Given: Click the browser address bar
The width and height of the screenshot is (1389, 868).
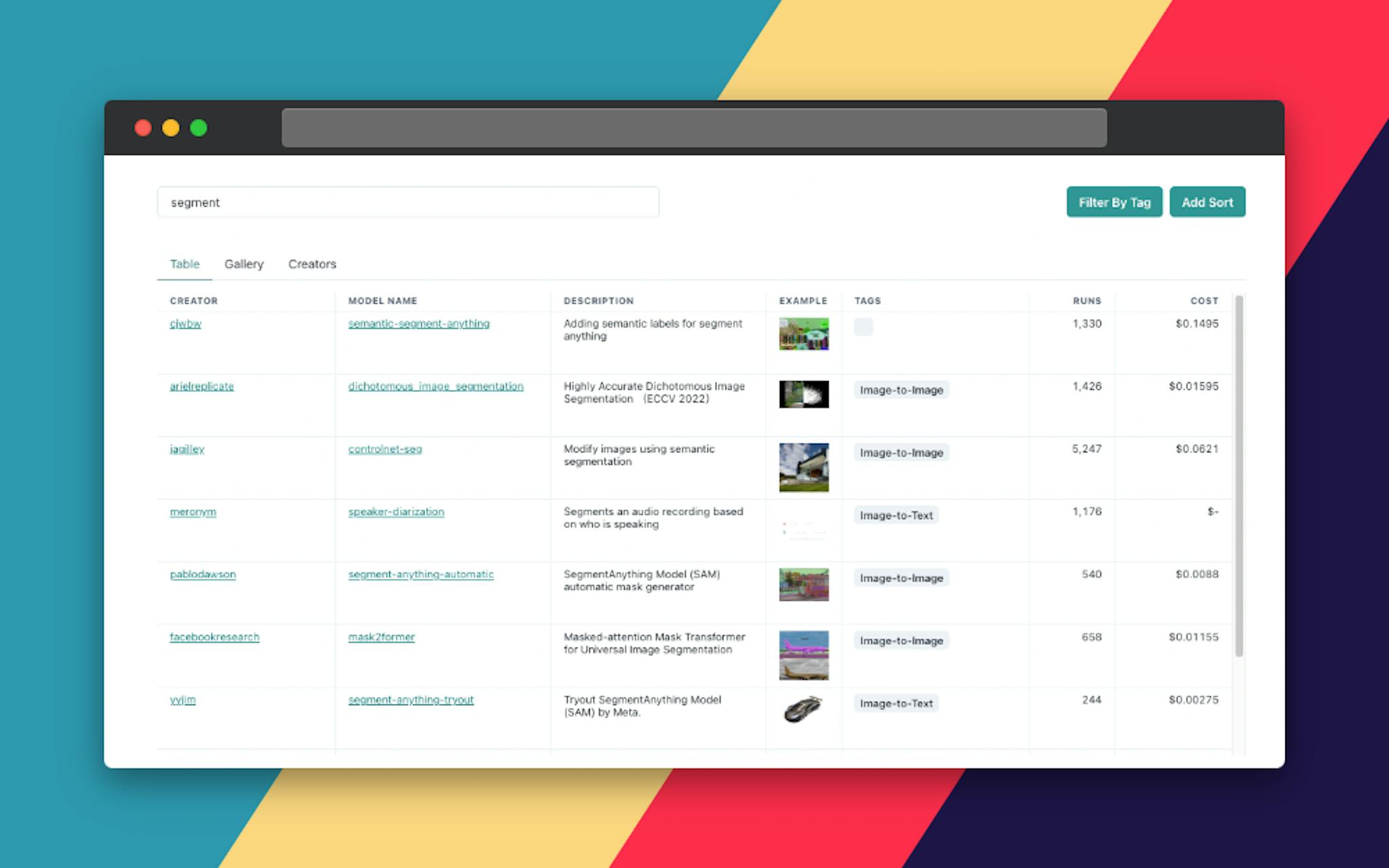Looking at the screenshot, I should [694, 127].
